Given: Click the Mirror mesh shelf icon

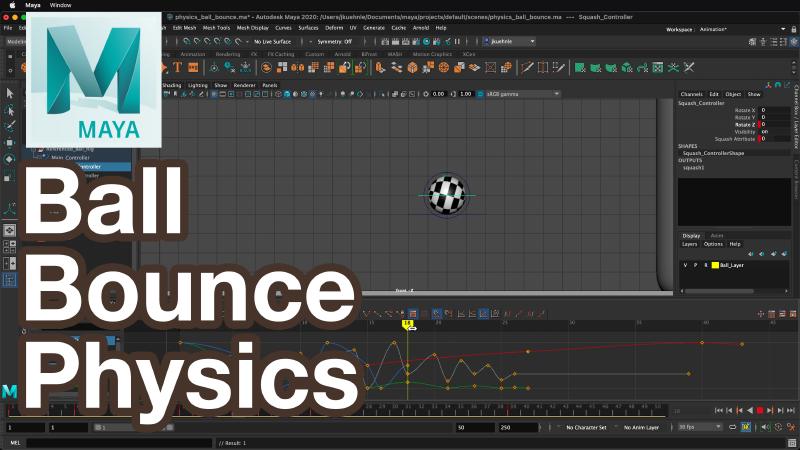Looking at the screenshot, I should point(297,67).
